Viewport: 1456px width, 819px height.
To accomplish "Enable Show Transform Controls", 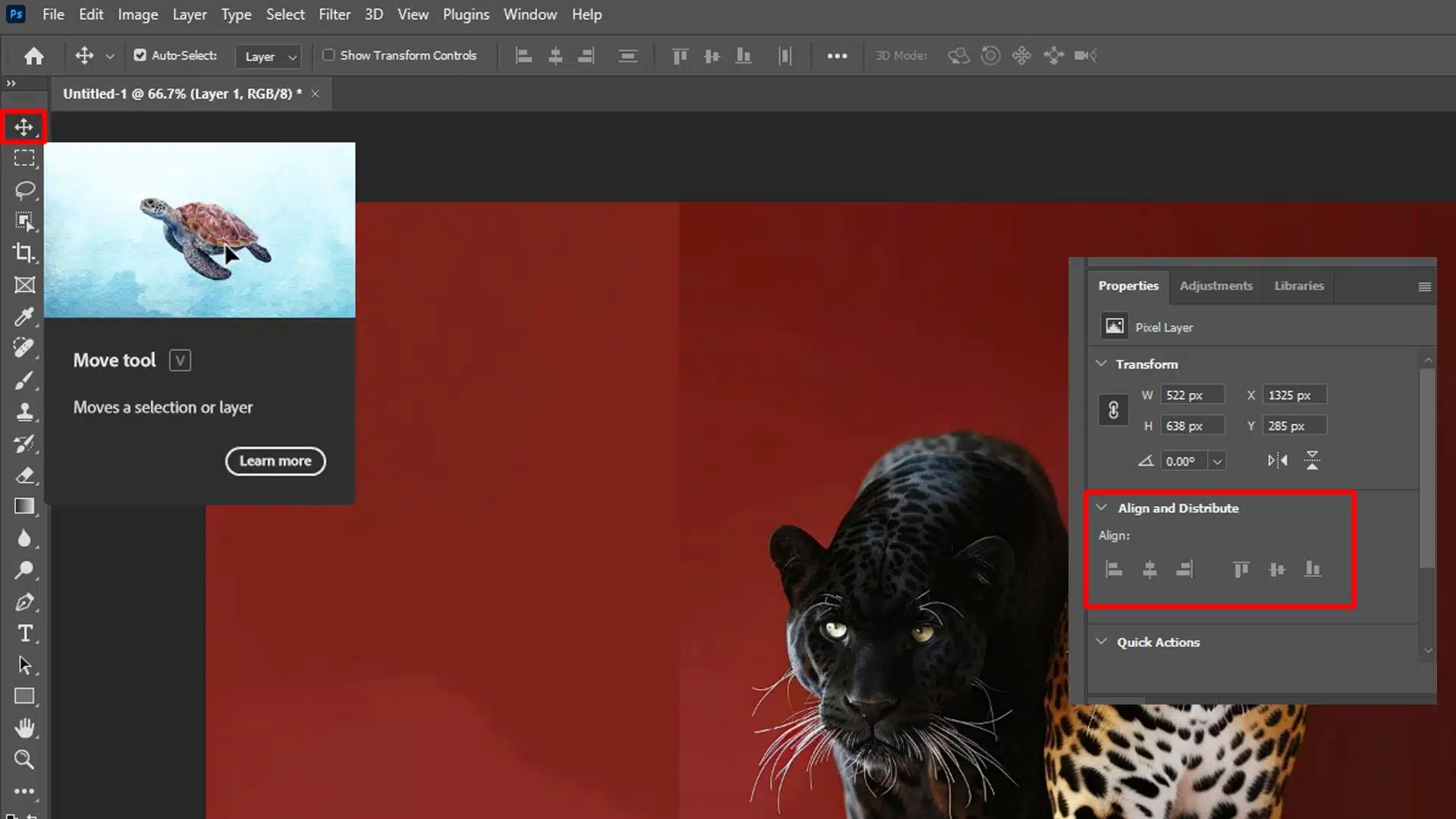I will click(x=328, y=55).
